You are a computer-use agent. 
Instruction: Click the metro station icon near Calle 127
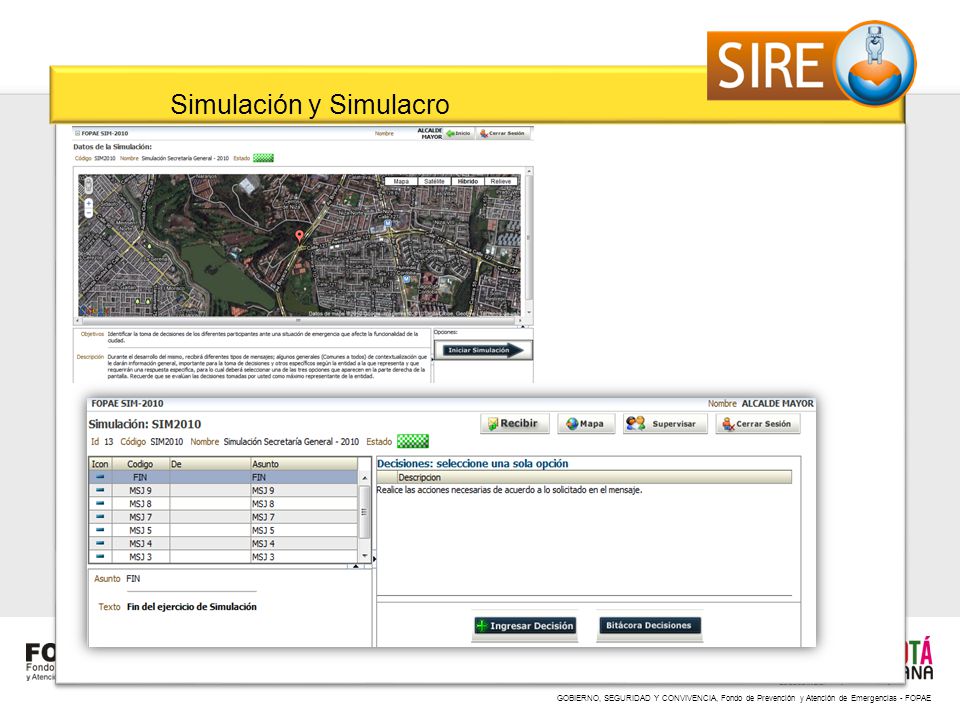388,224
